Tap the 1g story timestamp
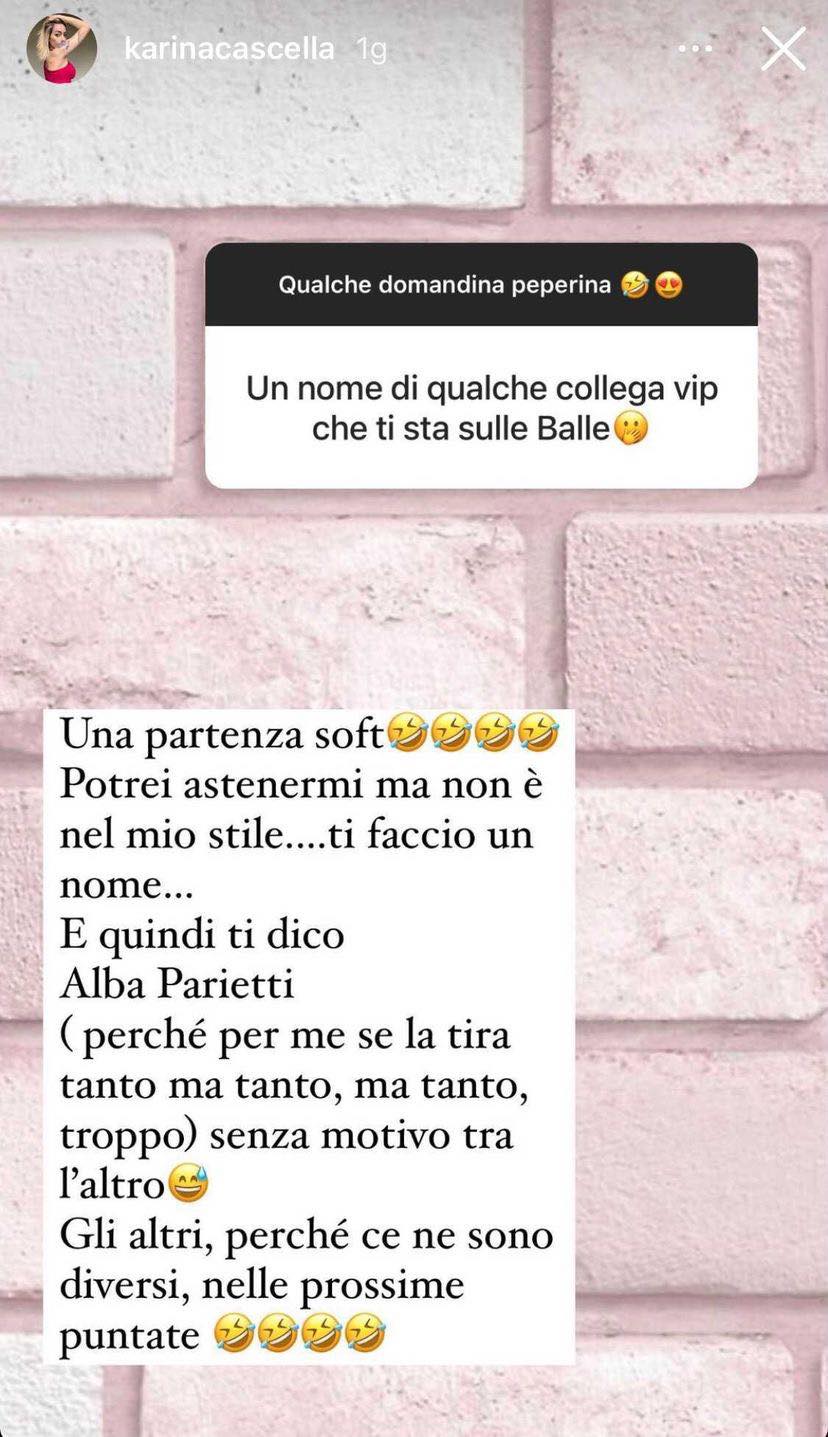828x1437 pixels. tap(372, 49)
